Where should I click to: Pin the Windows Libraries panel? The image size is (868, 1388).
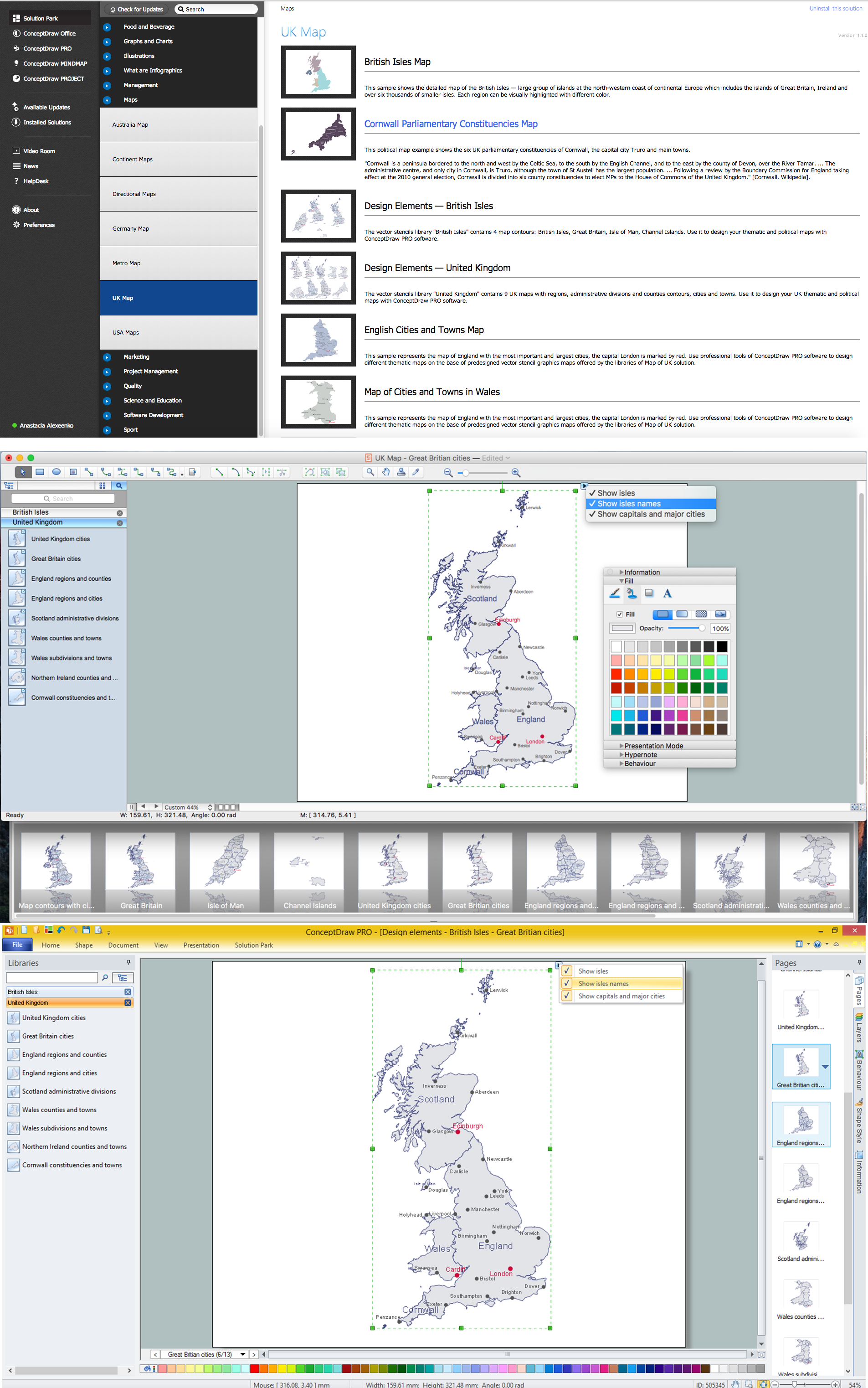pos(128,962)
